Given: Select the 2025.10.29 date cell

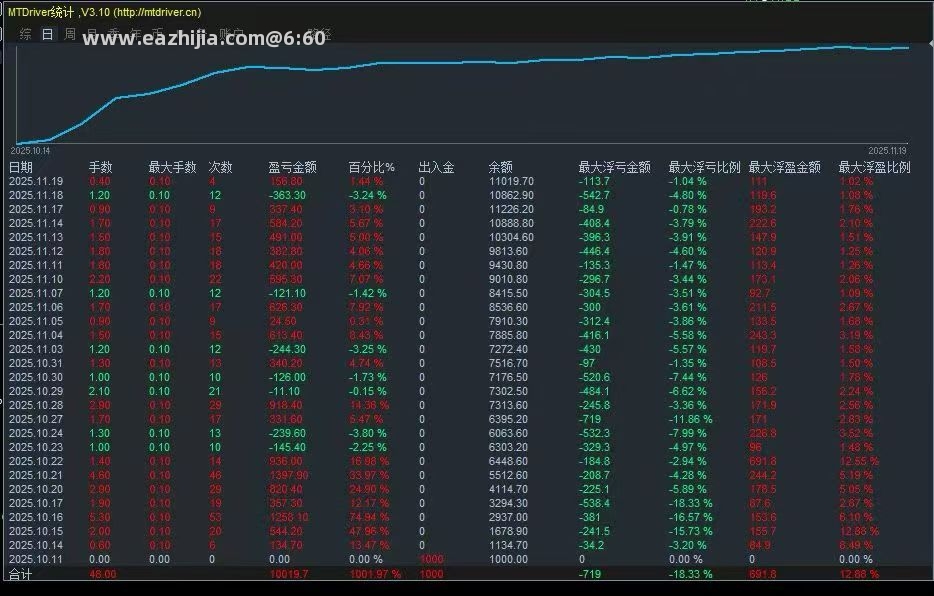Looking at the screenshot, I should [x=36, y=391].
